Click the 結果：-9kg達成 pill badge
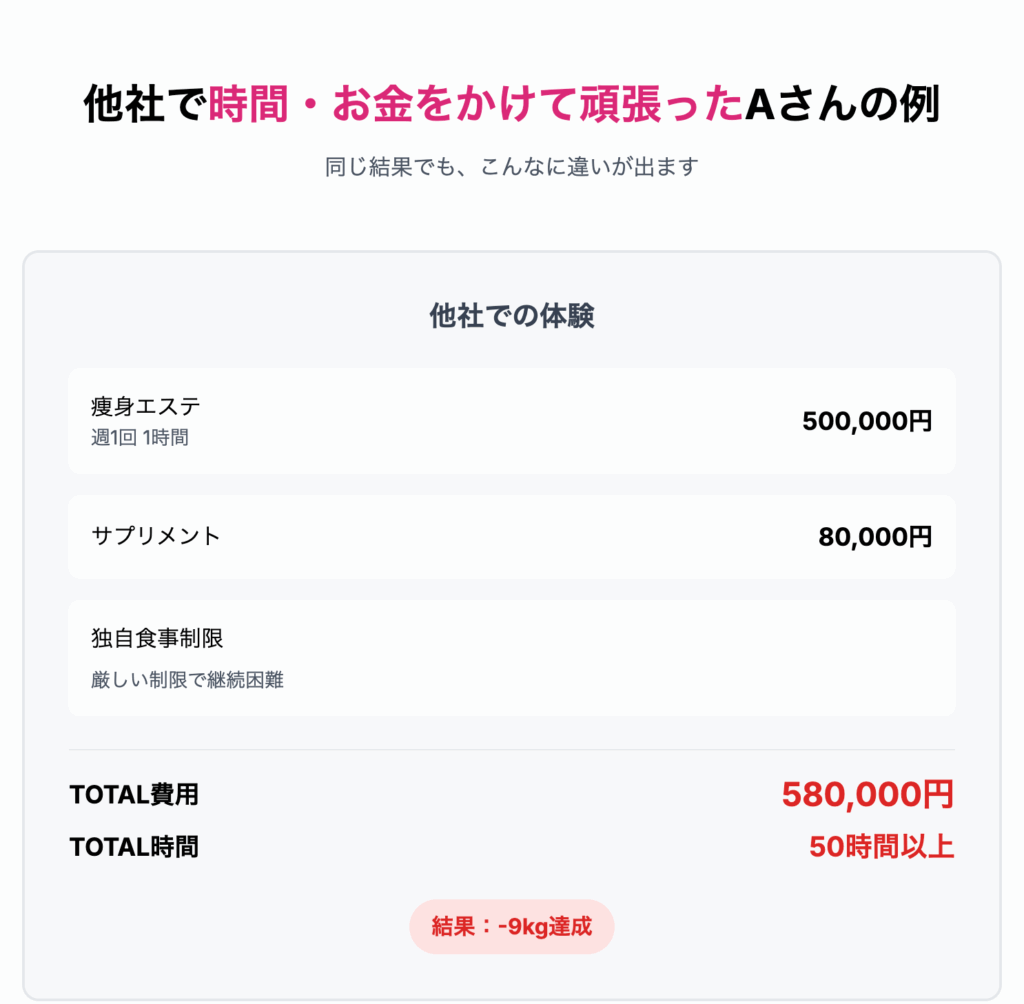The width and height of the screenshot is (1024, 1004). tap(512, 927)
